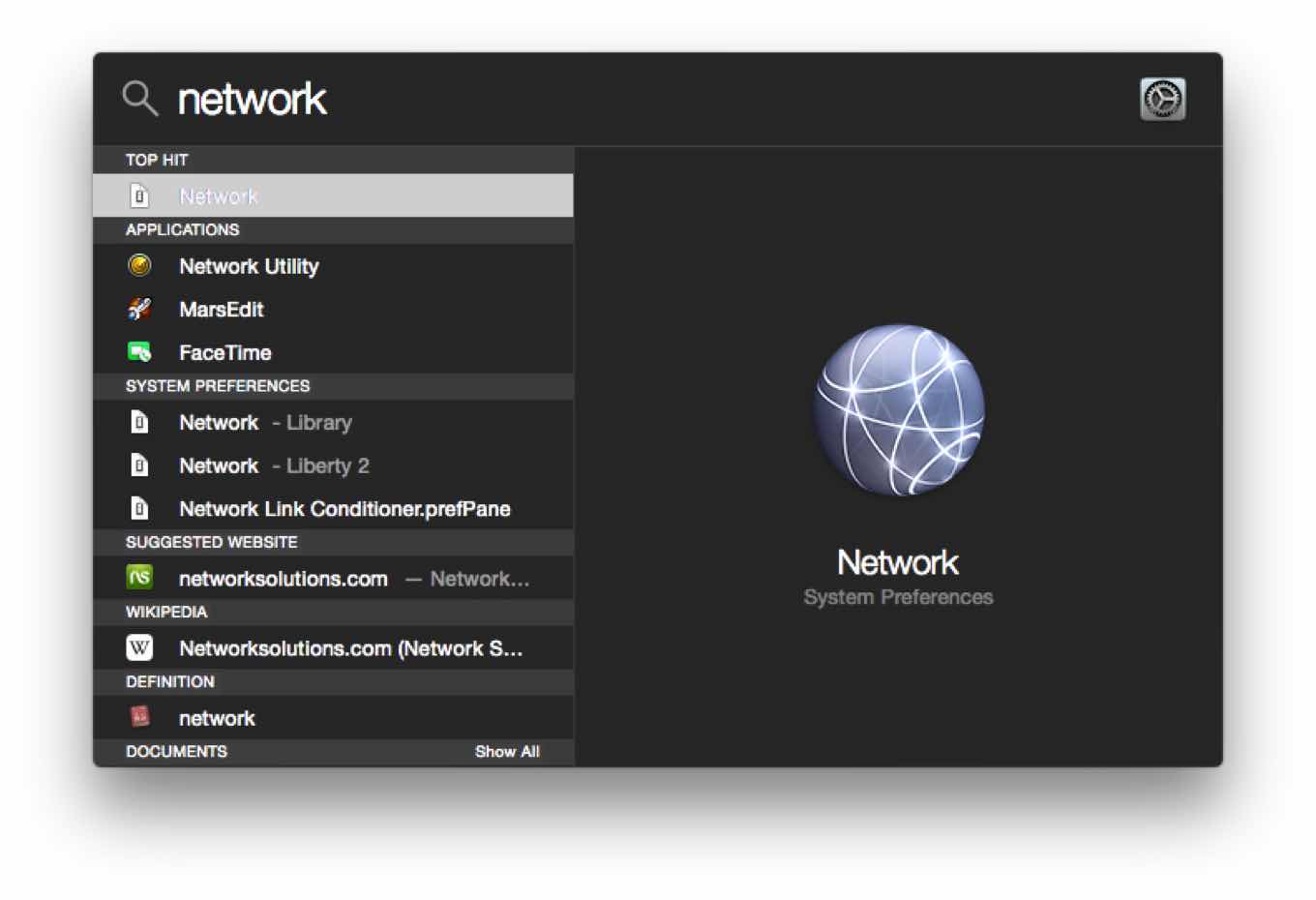Click the Network - Liberty 2 prefpane icon
This screenshot has width=1316, height=900.
click(x=139, y=465)
